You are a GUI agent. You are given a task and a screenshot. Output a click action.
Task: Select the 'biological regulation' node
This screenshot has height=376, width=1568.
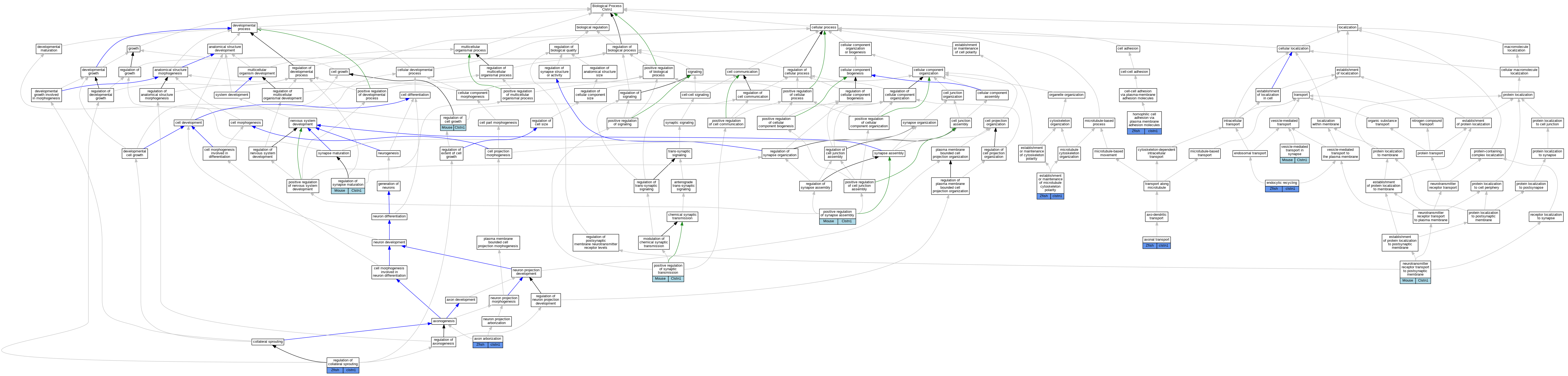tap(592, 27)
